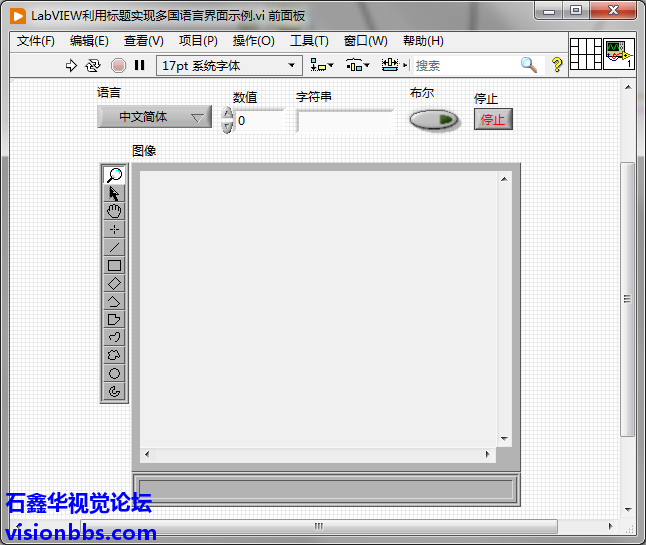Click the image display left scroll arrow
Viewport: 646px width, 545px height.
point(147,454)
